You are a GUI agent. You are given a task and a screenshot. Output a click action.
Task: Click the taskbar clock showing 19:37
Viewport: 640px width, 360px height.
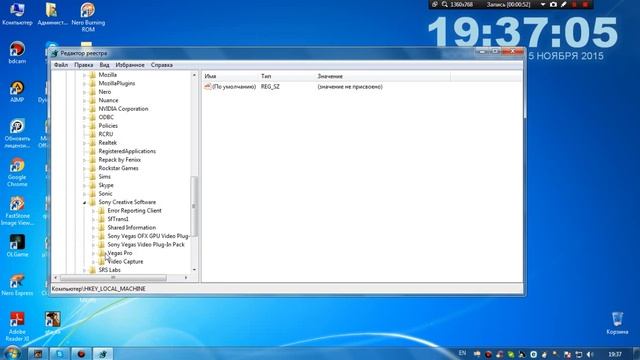pos(615,354)
